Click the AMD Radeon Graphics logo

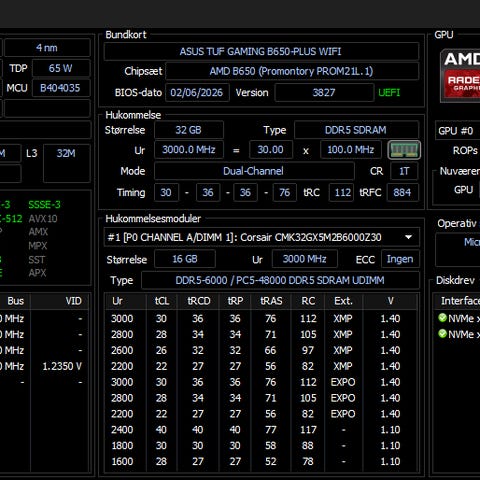click(x=460, y=75)
